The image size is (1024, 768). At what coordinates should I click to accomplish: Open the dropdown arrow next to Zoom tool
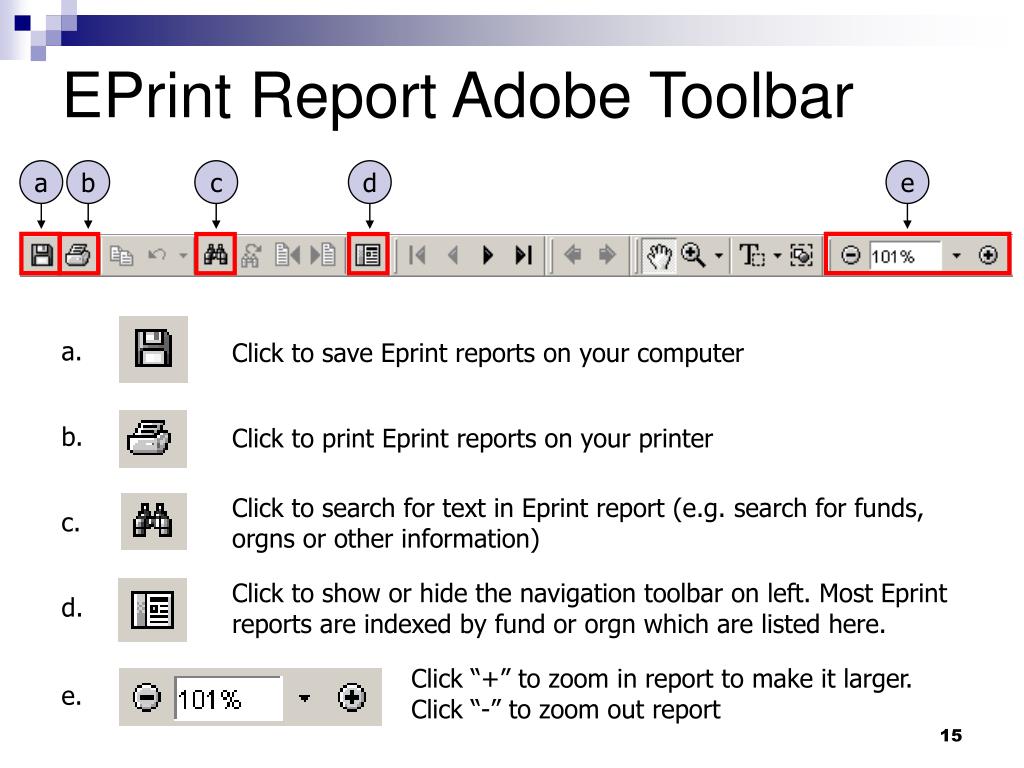[x=718, y=255]
